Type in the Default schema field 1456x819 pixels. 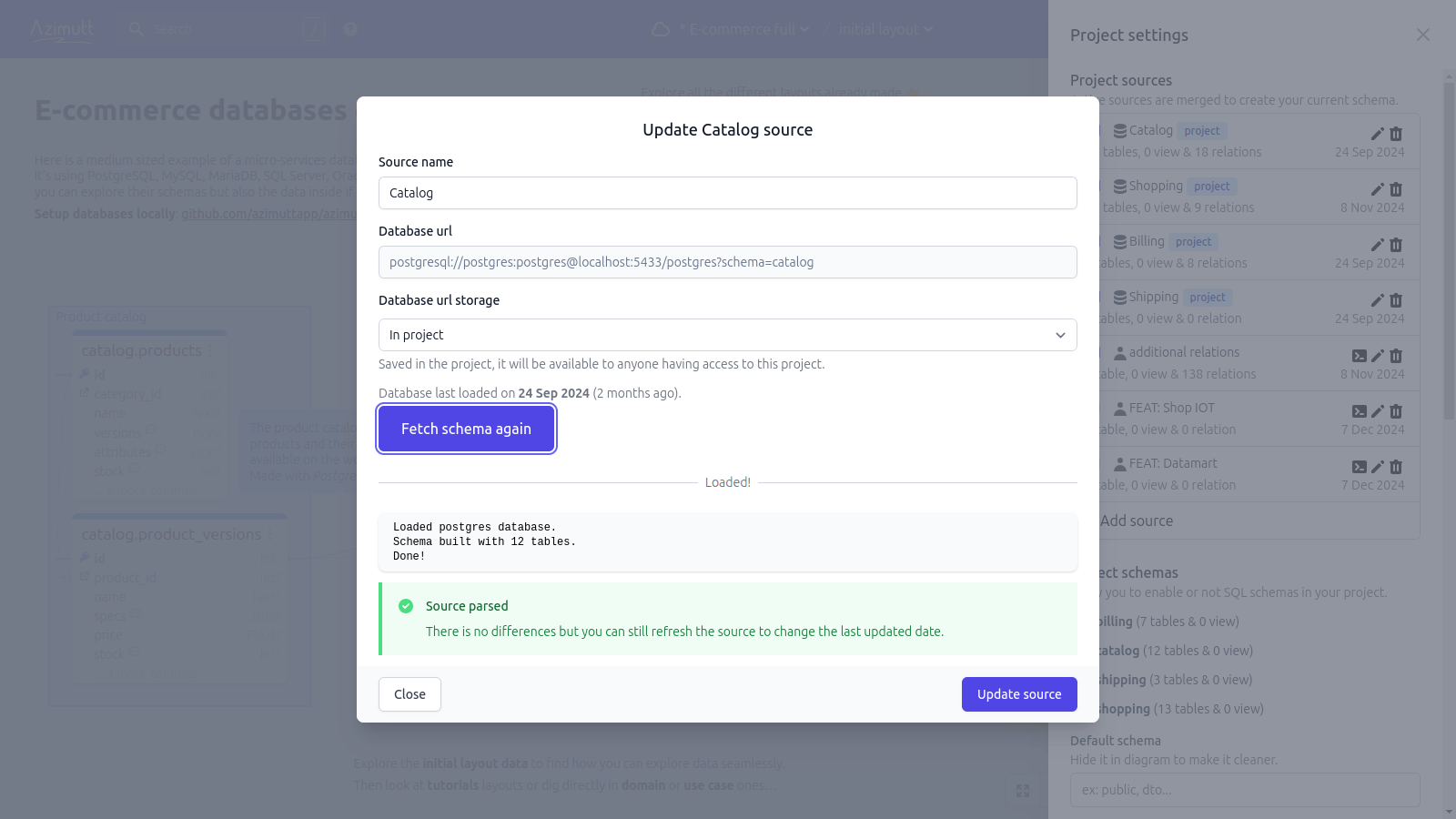pyautogui.click(x=1244, y=789)
